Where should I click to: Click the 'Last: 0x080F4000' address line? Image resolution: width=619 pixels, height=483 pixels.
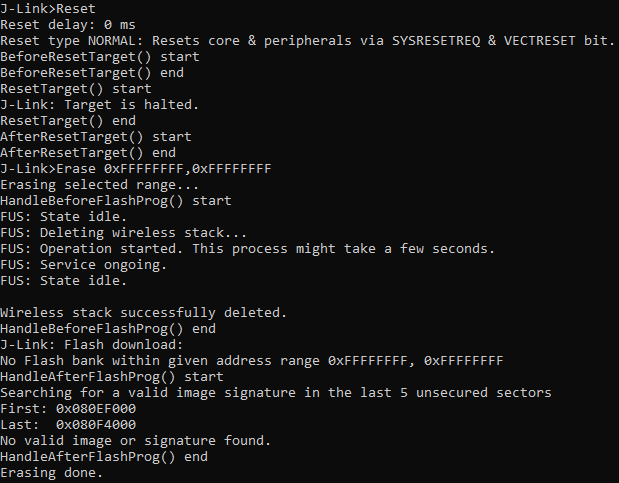[x=68, y=425]
